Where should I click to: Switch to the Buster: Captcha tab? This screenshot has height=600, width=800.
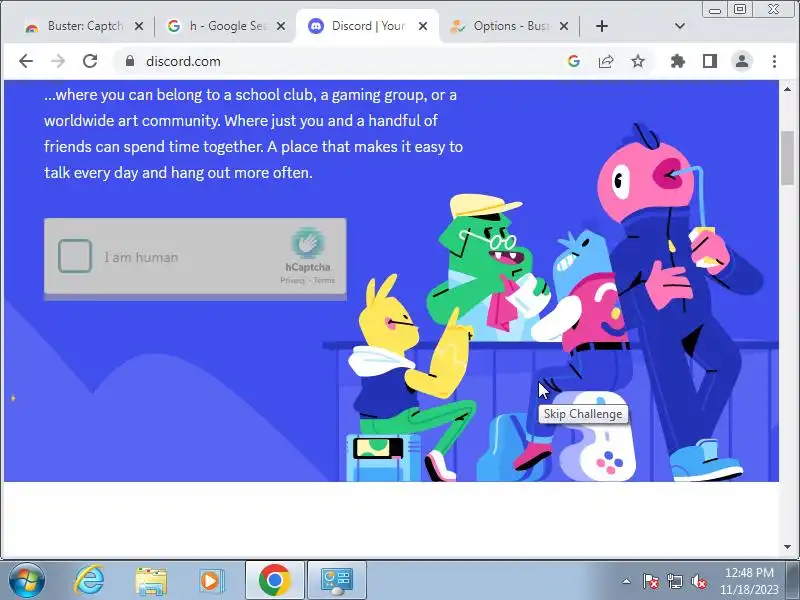tap(84, 26)
